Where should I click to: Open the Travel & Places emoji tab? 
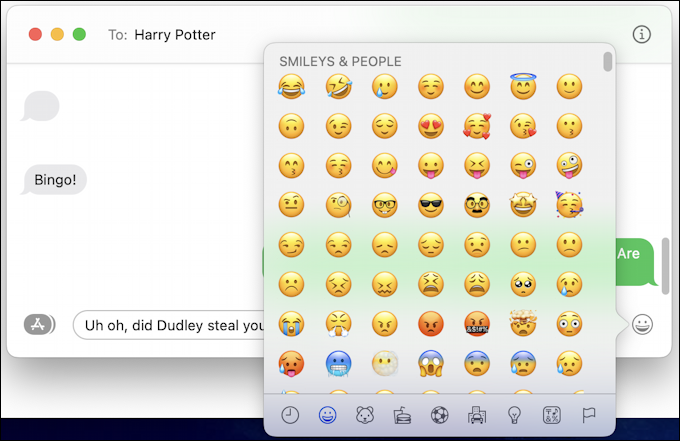point(477,415)
